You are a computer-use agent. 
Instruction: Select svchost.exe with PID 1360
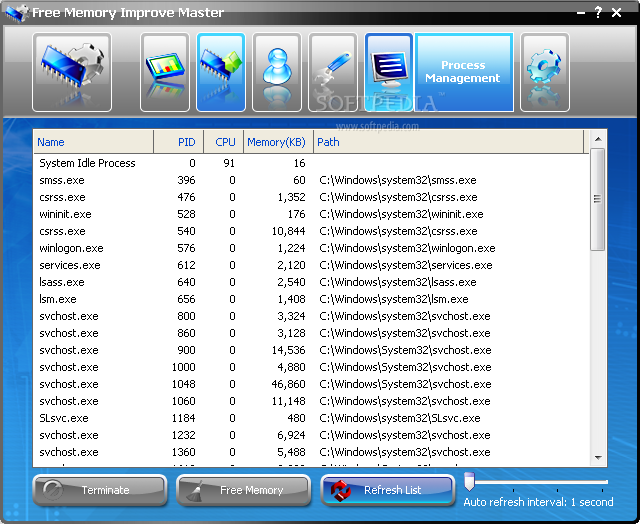coord(312,452)
